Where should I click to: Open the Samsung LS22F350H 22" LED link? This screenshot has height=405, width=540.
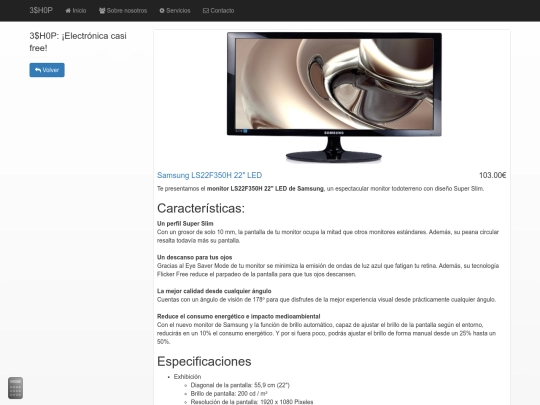pyautogui.click(x=209, y=175)
